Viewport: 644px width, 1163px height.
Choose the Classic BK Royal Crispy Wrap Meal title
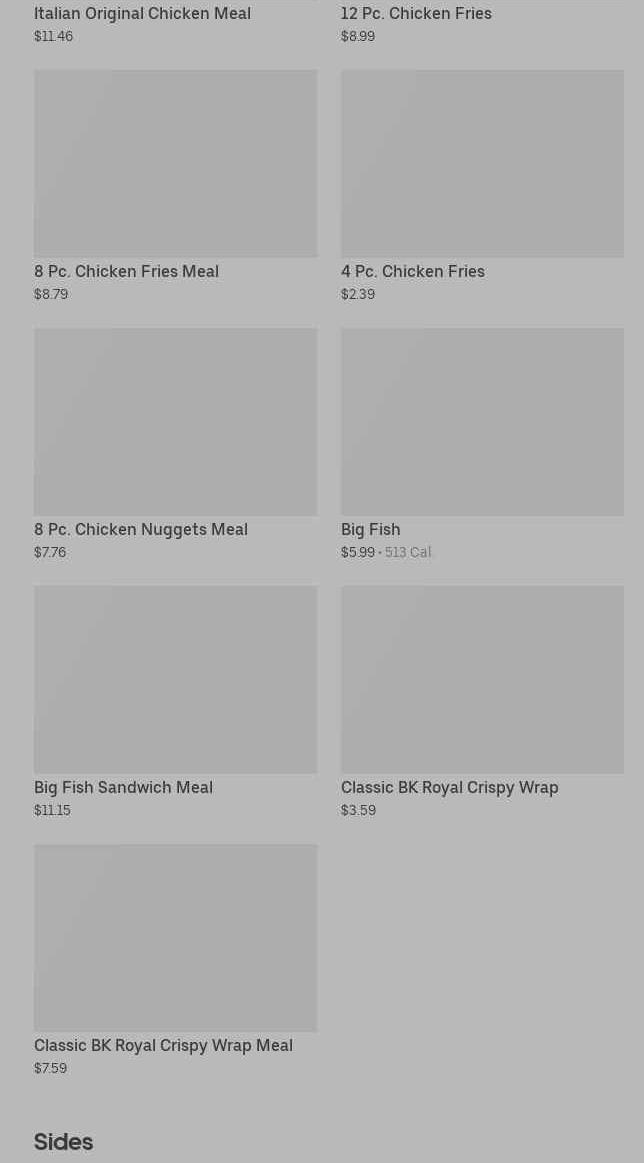point(163,1046)
